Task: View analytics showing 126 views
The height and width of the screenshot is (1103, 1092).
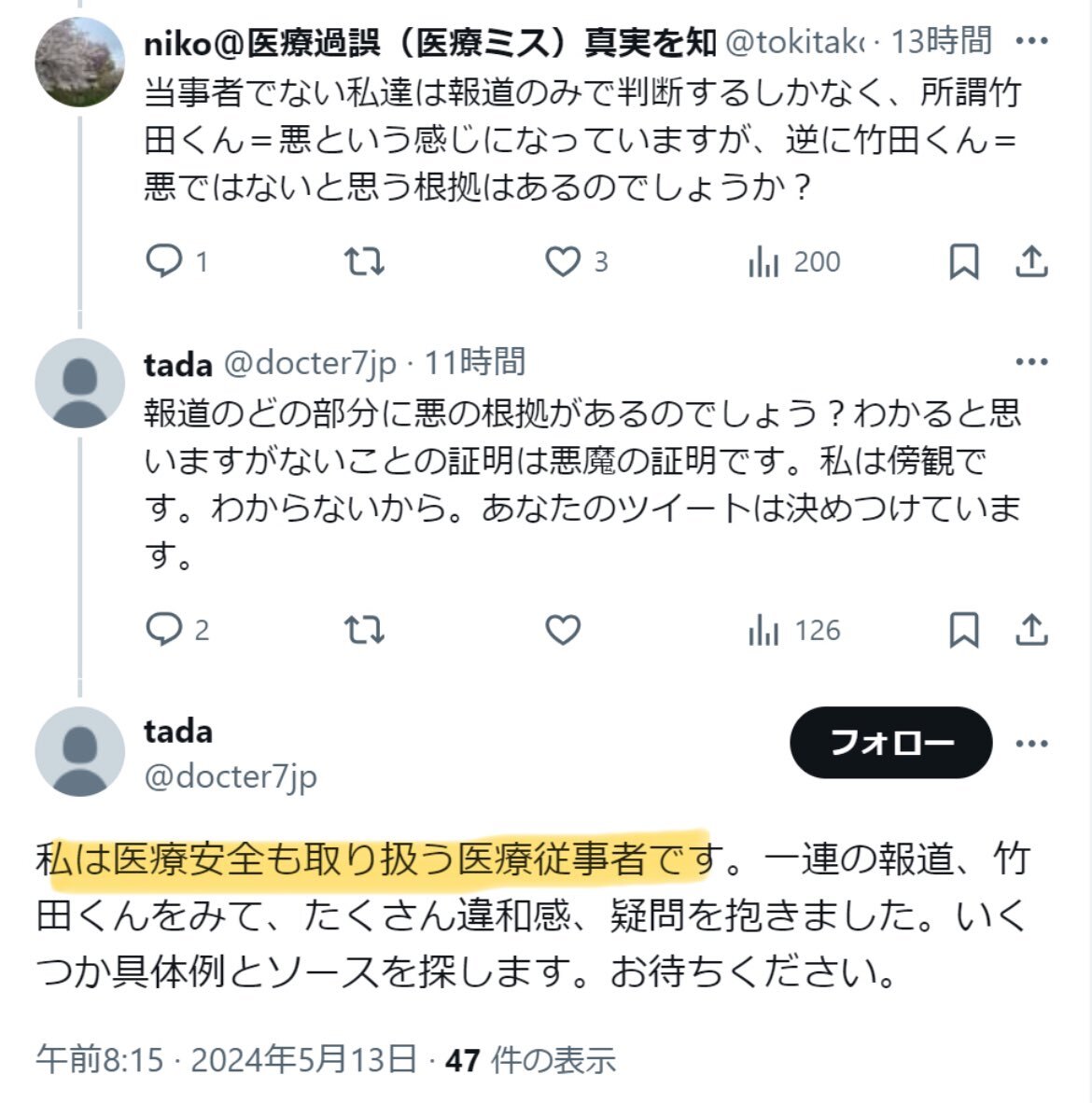Action: pos(793,630)
